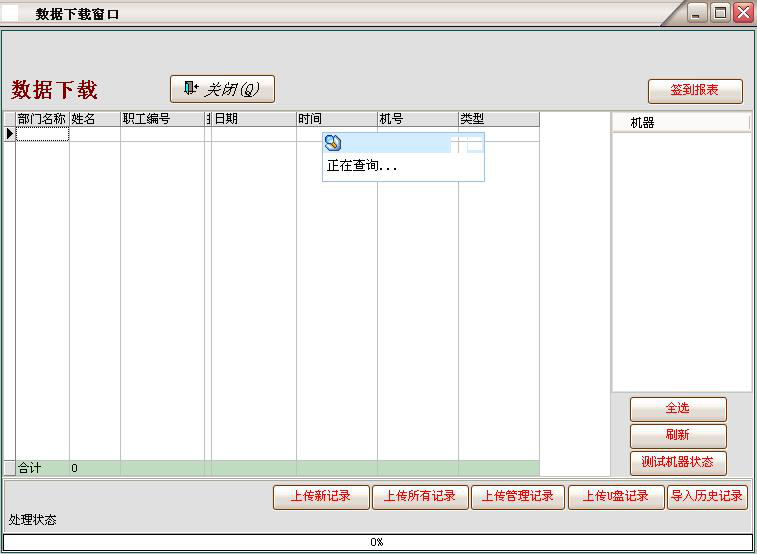Viewport: 757px width, 554px height.
Task: Click 上传U盘记录 button
Action: click(x=616, y=497)
